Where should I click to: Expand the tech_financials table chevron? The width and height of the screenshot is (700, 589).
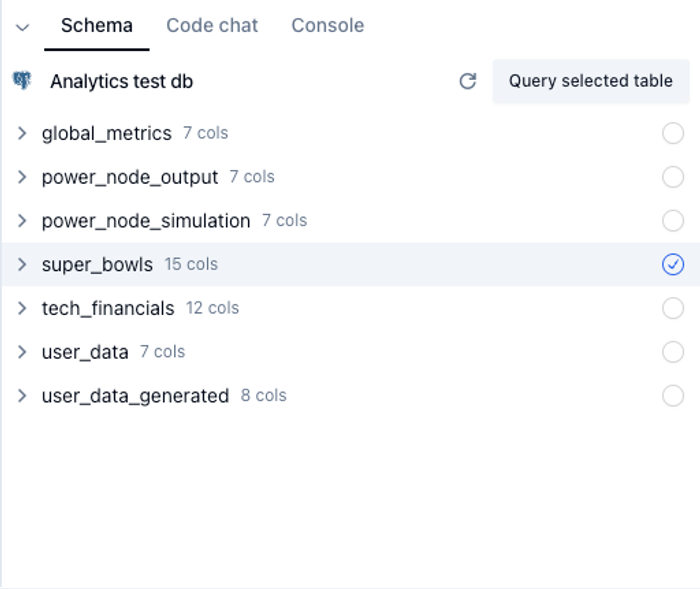pos(22,308)
